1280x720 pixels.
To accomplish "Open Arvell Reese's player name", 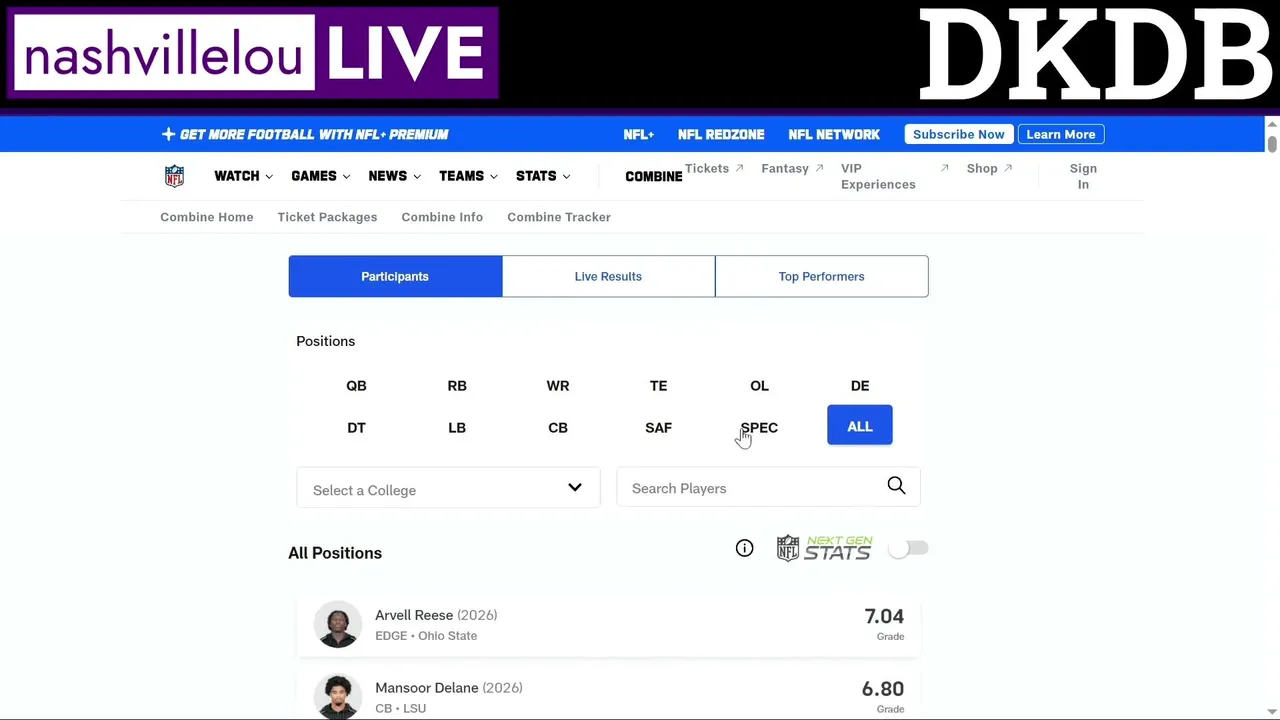I will tap(414, 615).
